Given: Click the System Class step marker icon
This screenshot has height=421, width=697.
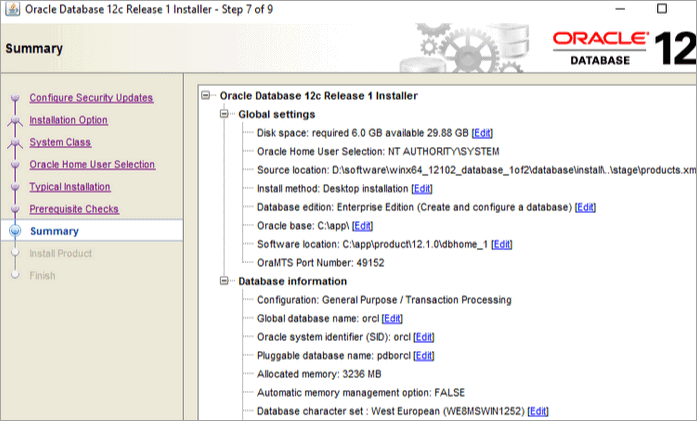Looking at the screenshot, I should (15, 142).
